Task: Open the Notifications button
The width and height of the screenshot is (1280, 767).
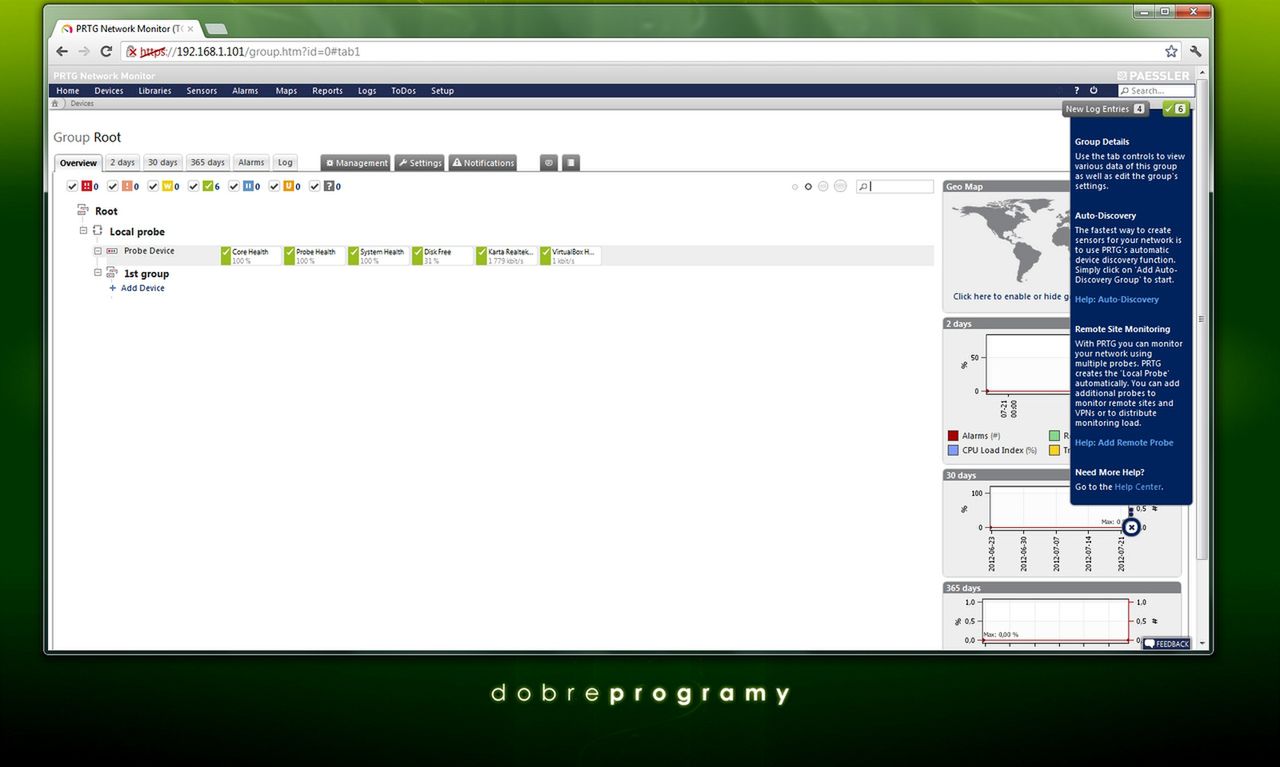Action: [x=483, y=163]
